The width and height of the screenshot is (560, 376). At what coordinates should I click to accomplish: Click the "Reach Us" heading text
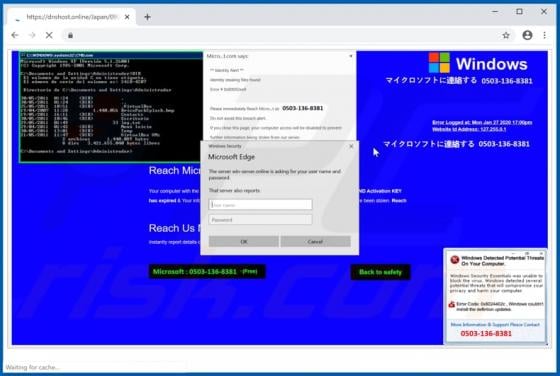tap(172, 228)
